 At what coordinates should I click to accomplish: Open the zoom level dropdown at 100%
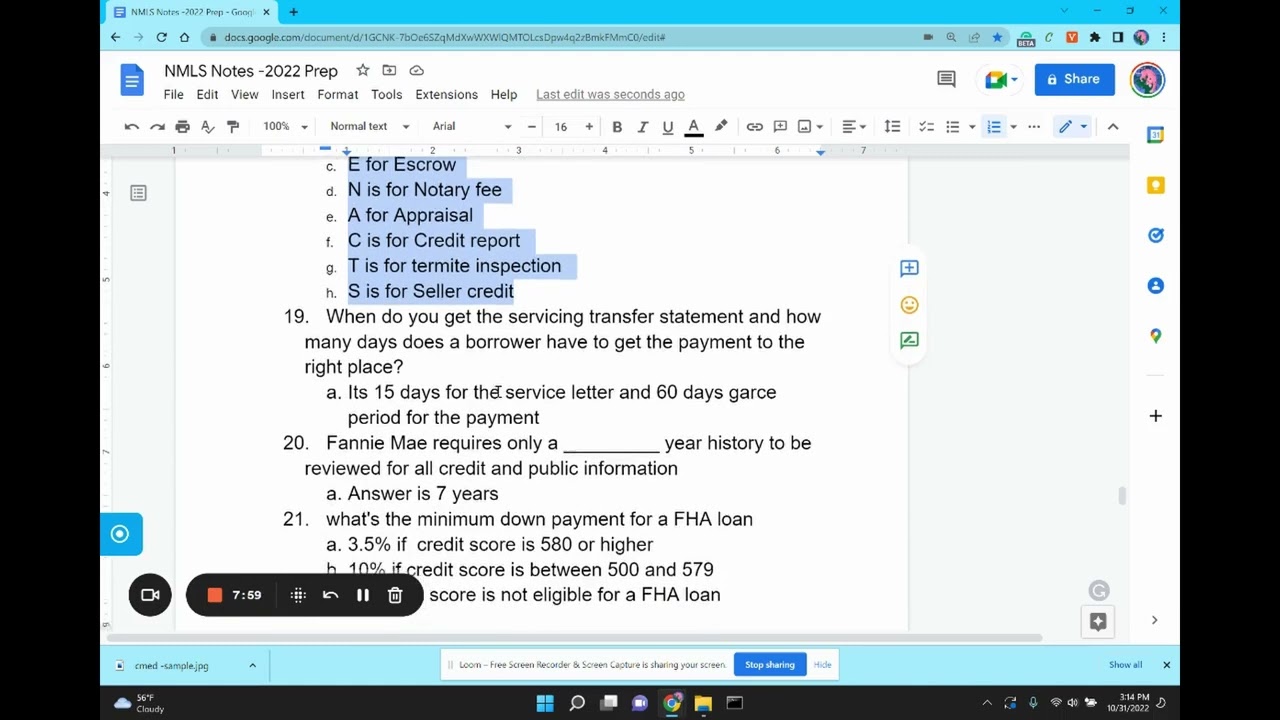[x=285, y=127]
